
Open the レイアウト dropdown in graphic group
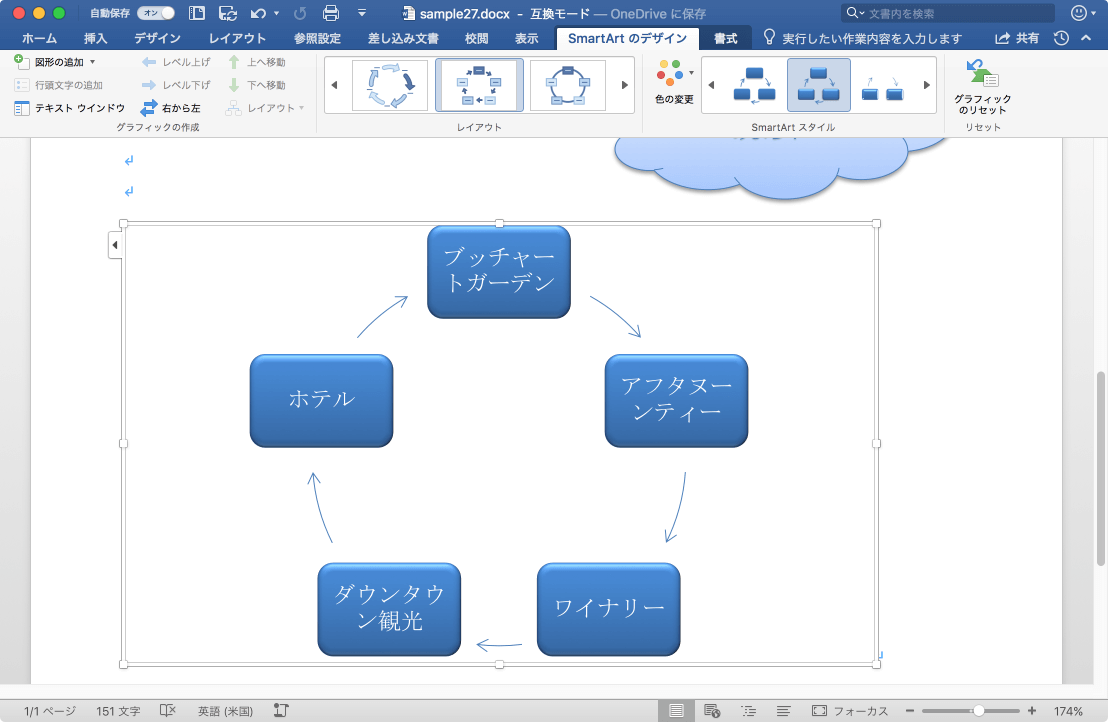[265, 108]
